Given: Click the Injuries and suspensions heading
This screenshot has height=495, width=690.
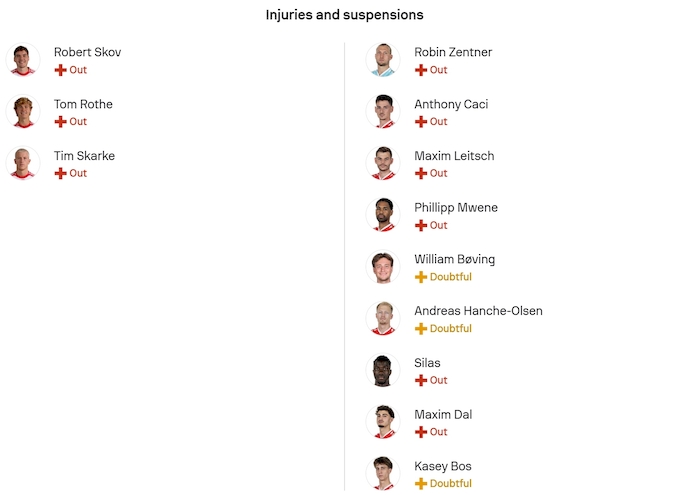Looking at the screenshot, I should pos(344,15).
